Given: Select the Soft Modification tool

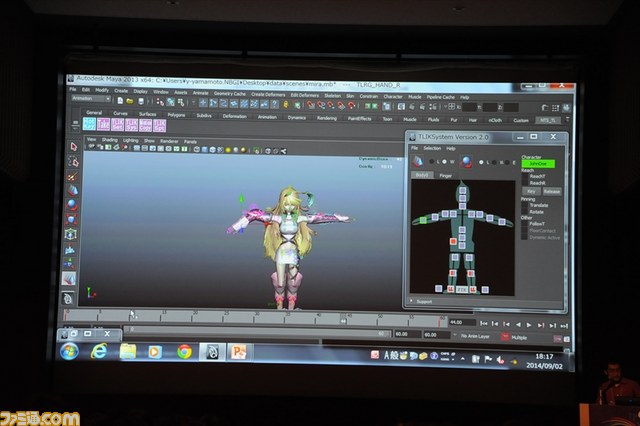Looking at the screenshot, I should pos(70,248).
